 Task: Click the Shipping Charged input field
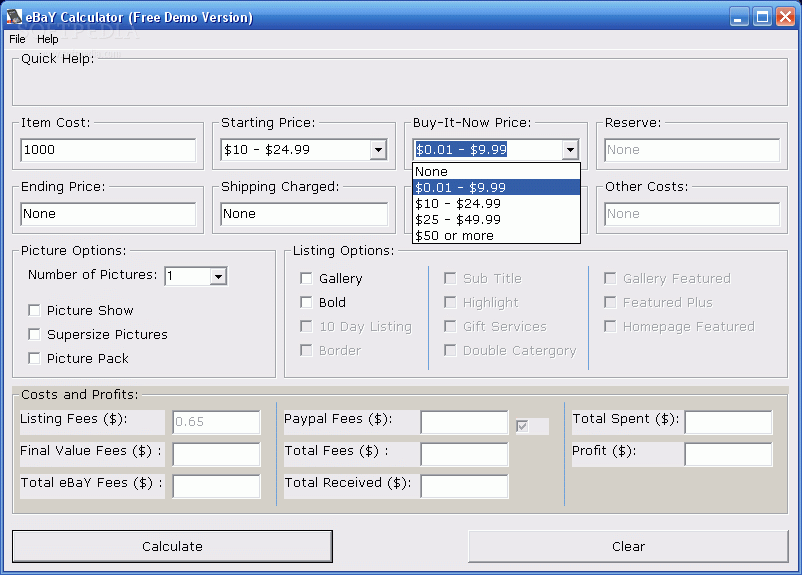click(x=304, y=214)
